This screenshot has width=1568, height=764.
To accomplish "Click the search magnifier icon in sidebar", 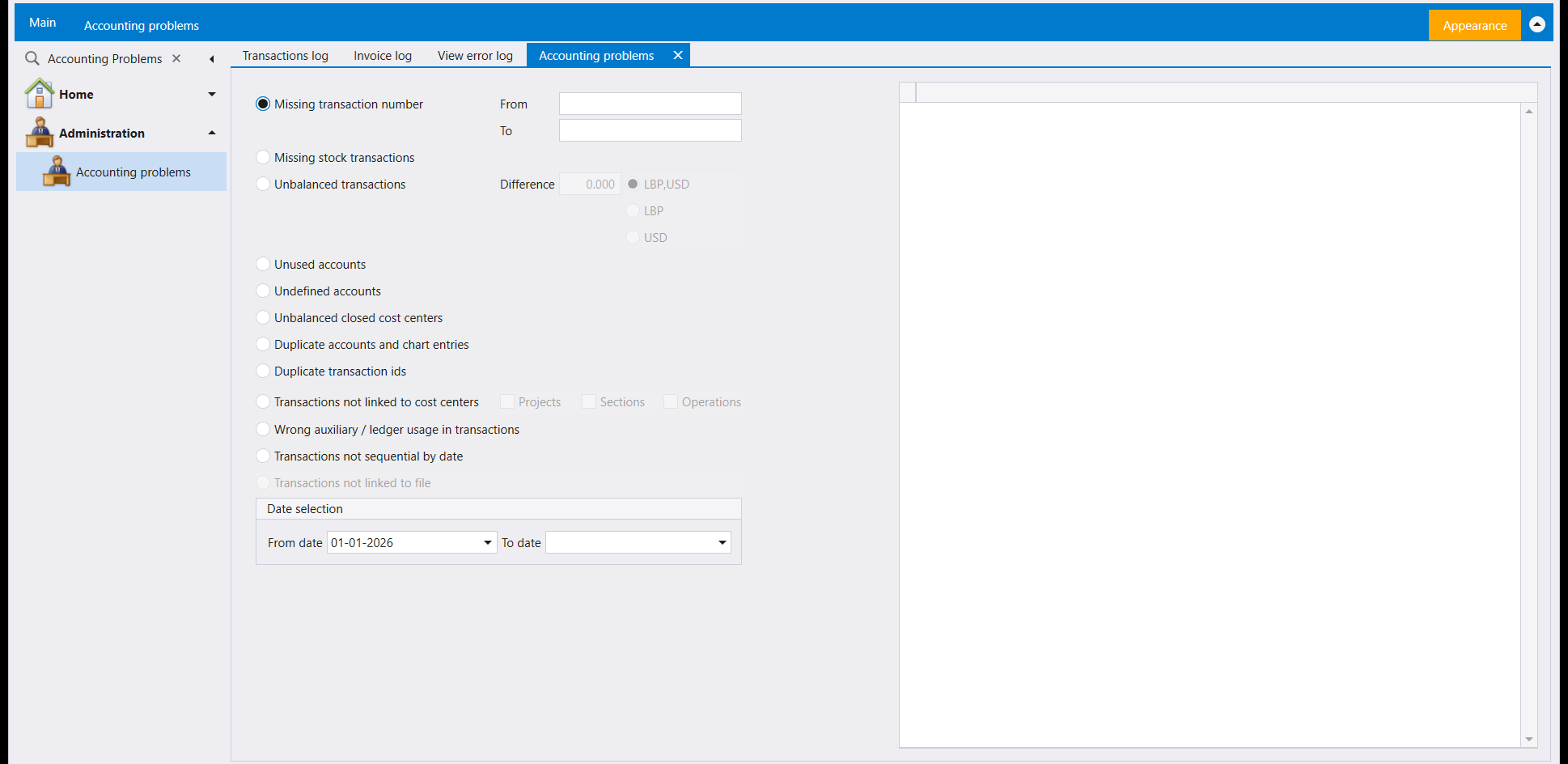I will (32, 58).
